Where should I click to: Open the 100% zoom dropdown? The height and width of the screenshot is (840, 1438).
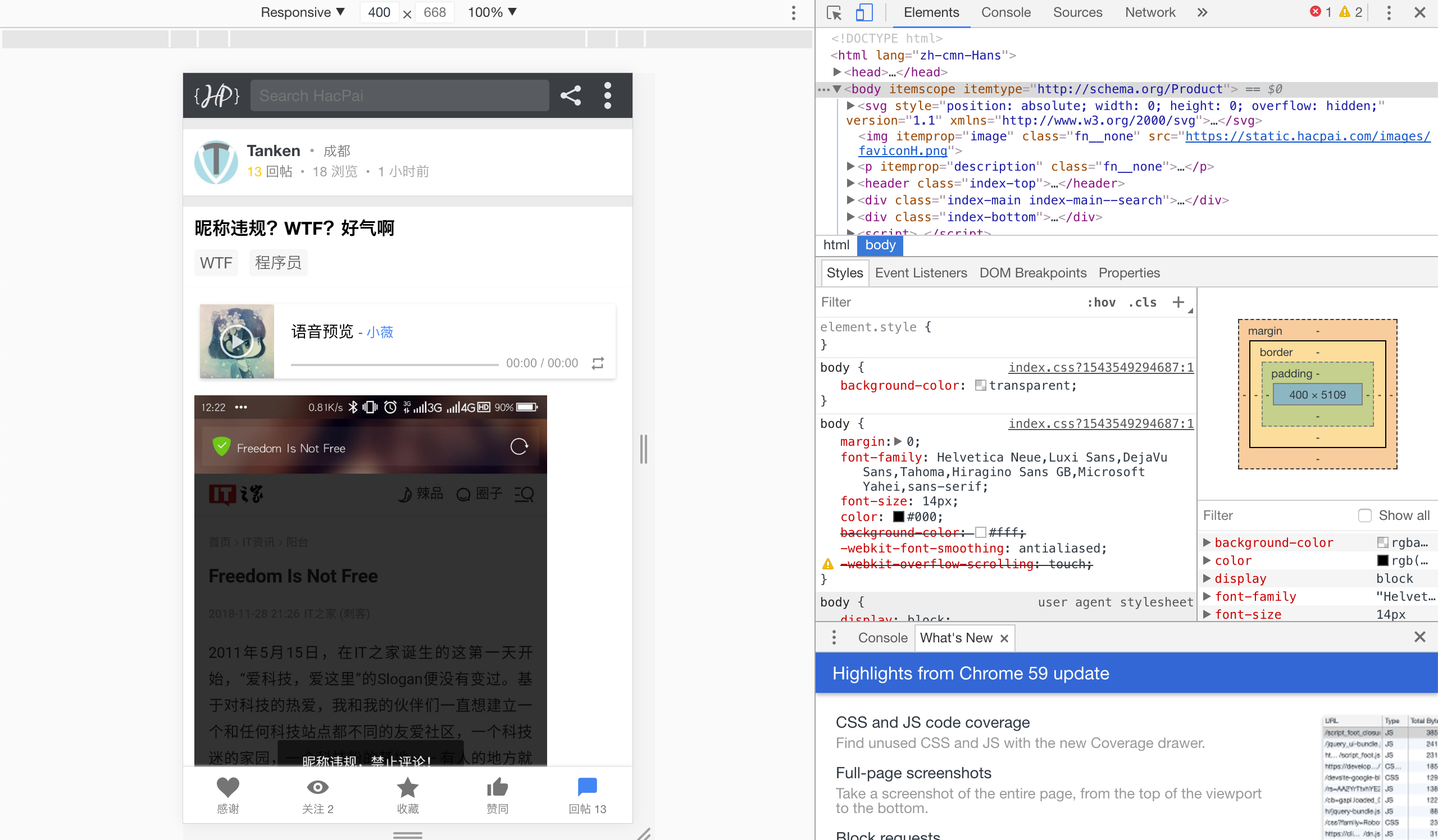[492, 12]
